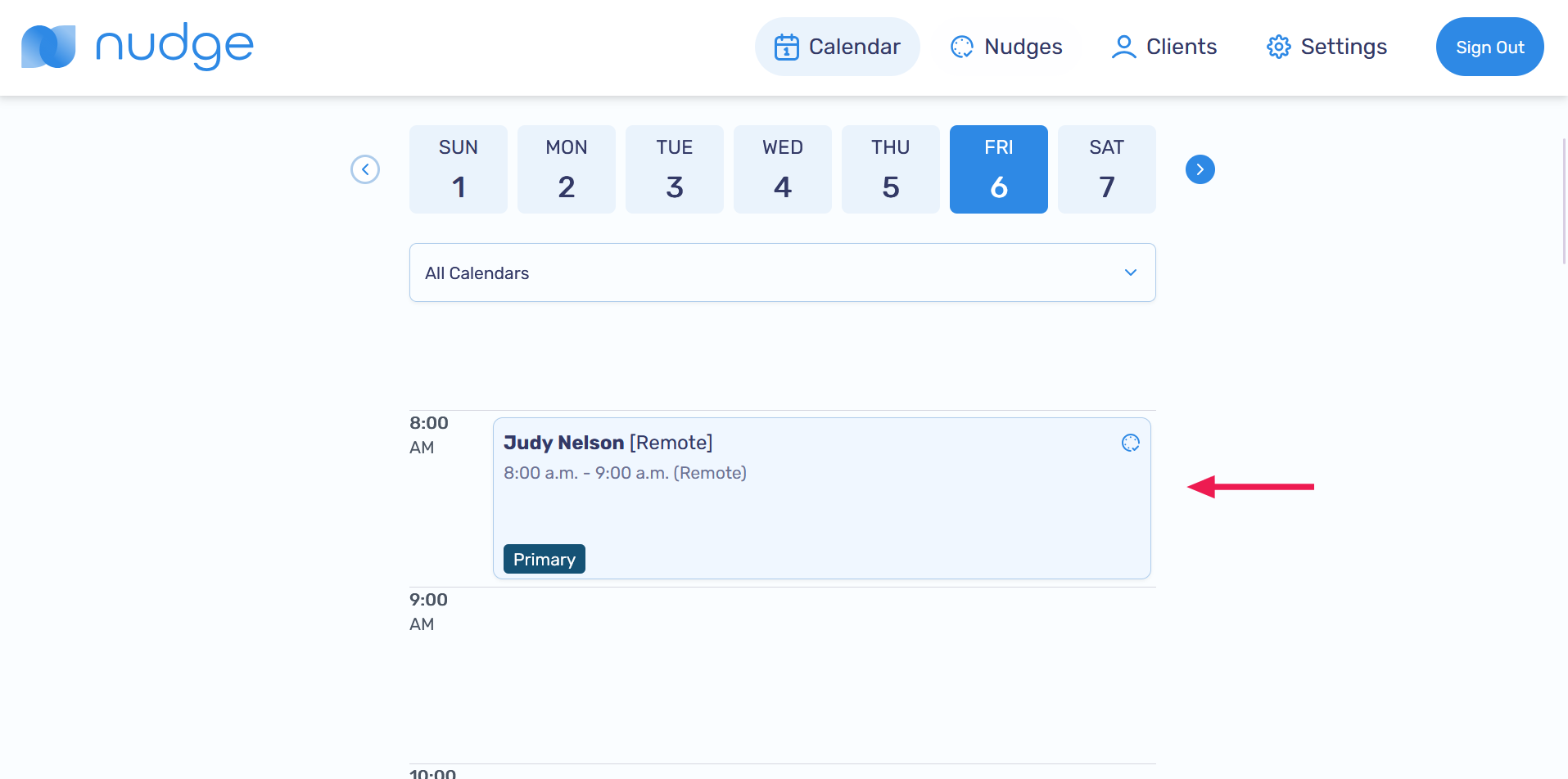
Task: Open the Nudges tab
Action: (1006, 47)
